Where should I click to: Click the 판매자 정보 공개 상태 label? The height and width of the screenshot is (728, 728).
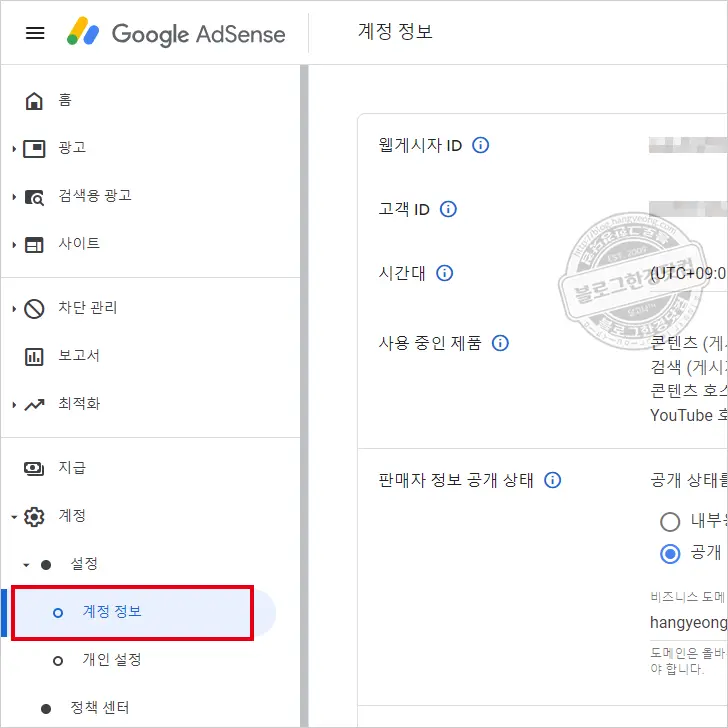[x=456, y=480]
